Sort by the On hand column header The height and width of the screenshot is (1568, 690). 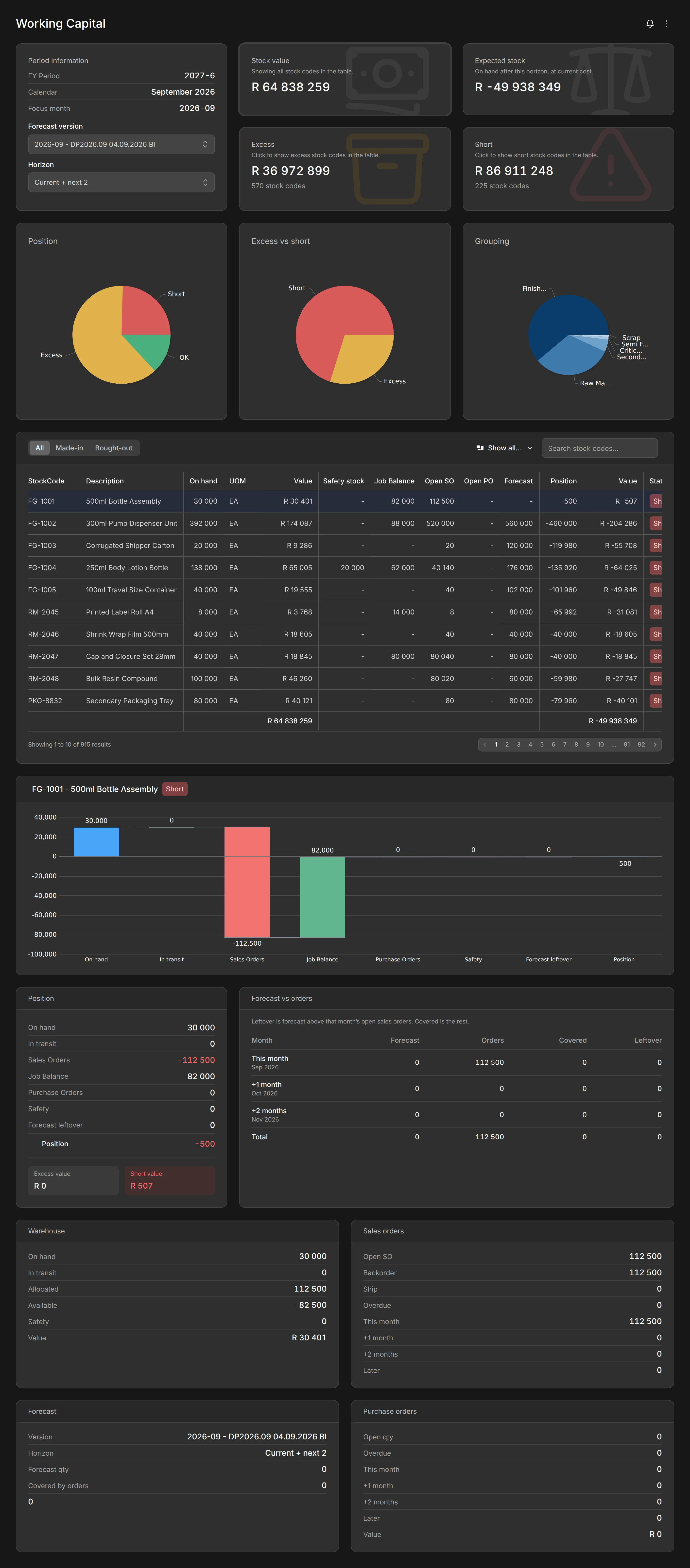point(203,481)
